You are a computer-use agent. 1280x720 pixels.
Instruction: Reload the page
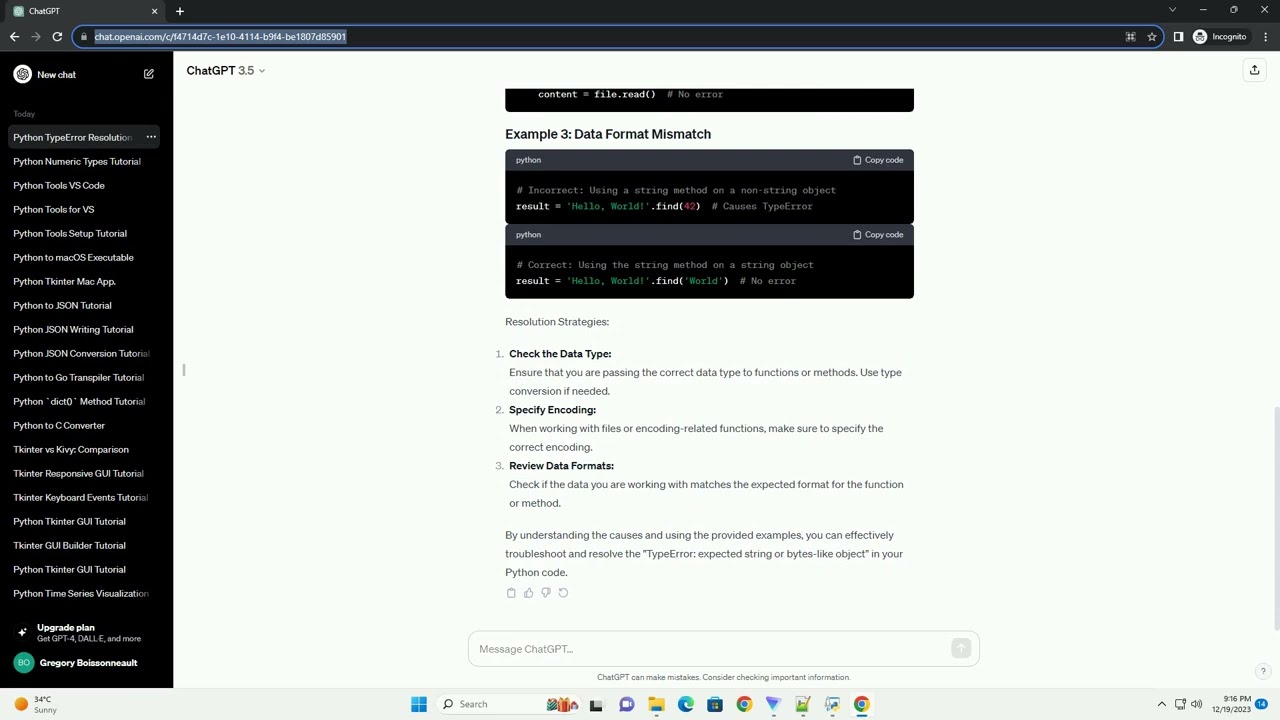point(57,37)
